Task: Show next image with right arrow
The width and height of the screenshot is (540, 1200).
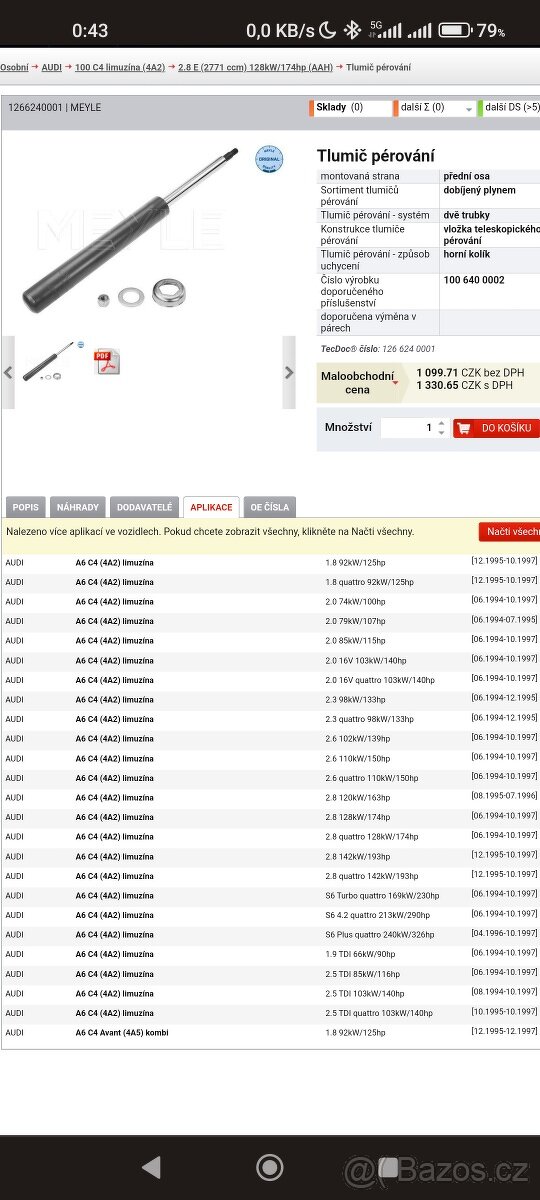Action: pos(289,372)
